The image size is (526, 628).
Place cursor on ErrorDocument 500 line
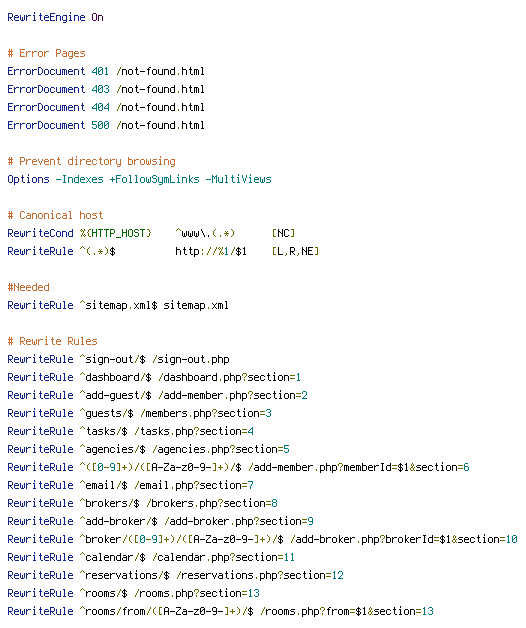coord(106,125)
